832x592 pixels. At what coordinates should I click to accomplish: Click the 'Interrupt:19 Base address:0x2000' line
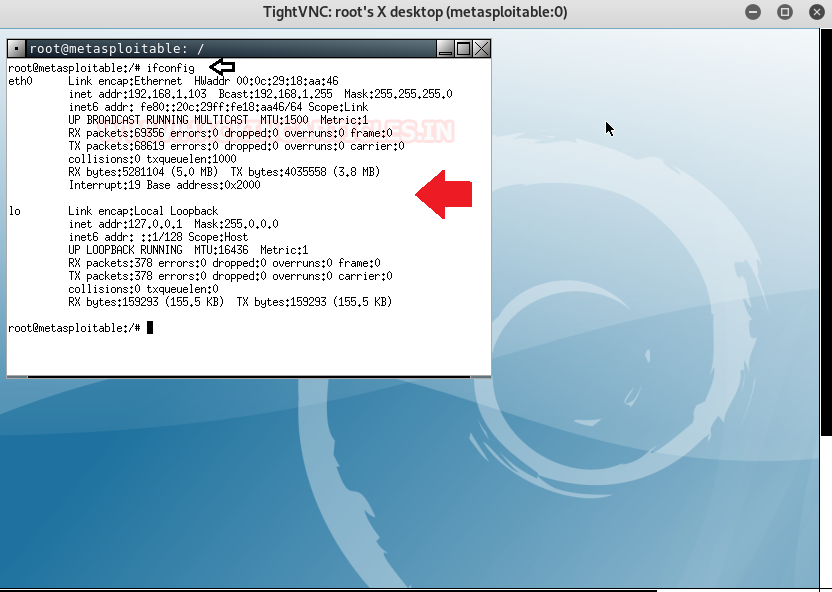point(164,185)
